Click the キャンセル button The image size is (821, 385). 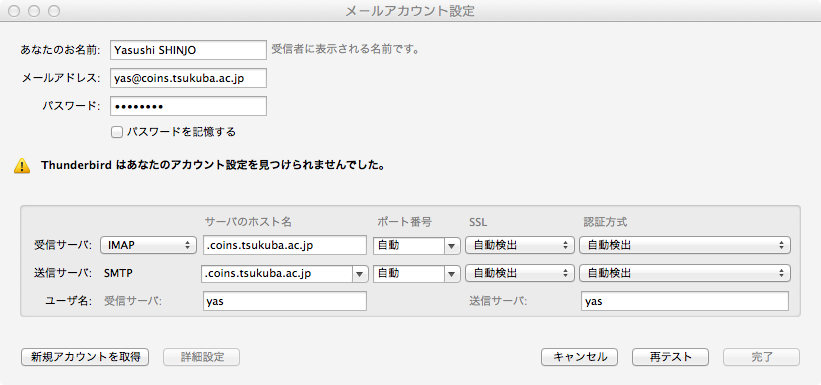580,357
